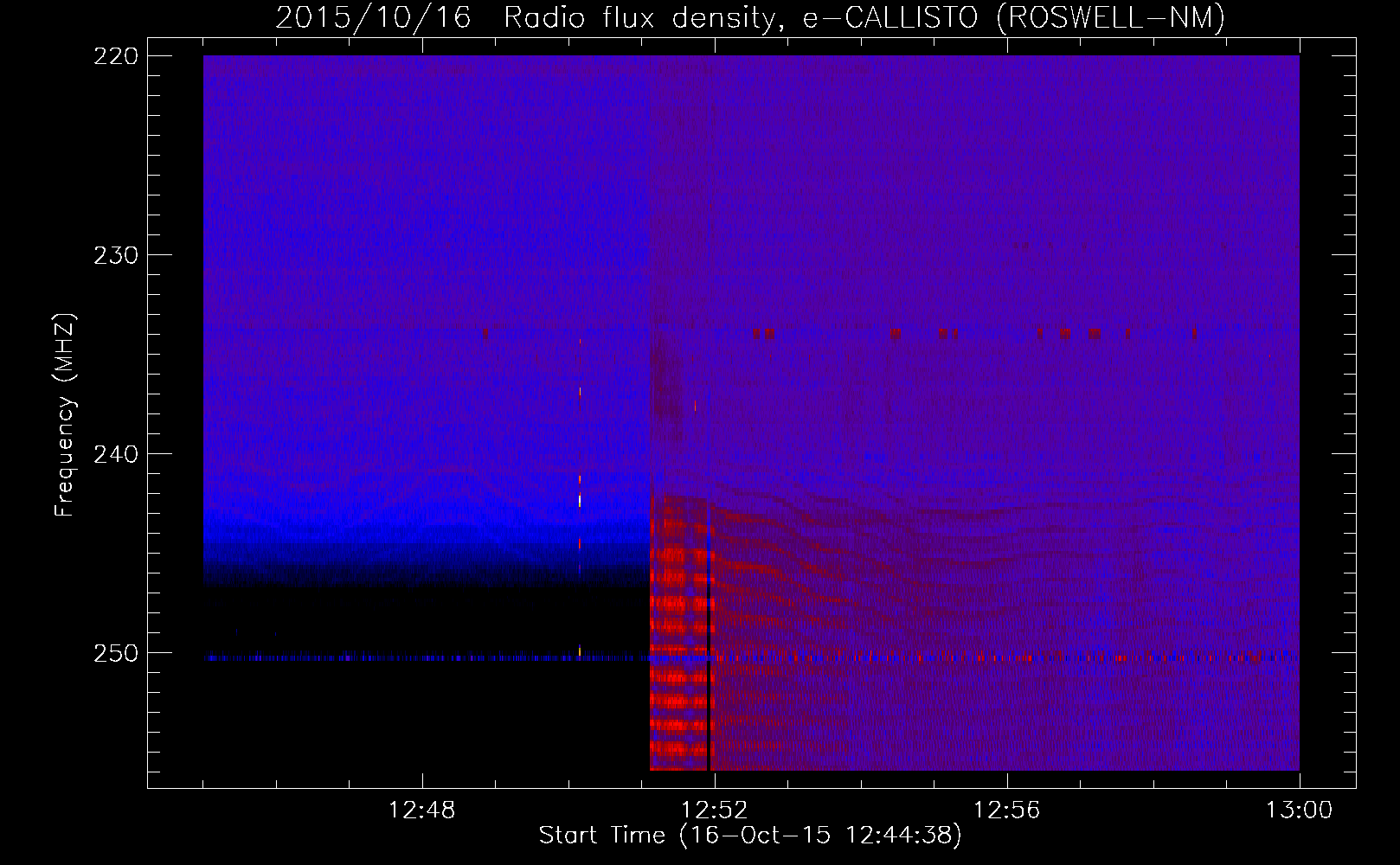Click the 'Frequency (MHZ)' axis label

click(65, 415)
